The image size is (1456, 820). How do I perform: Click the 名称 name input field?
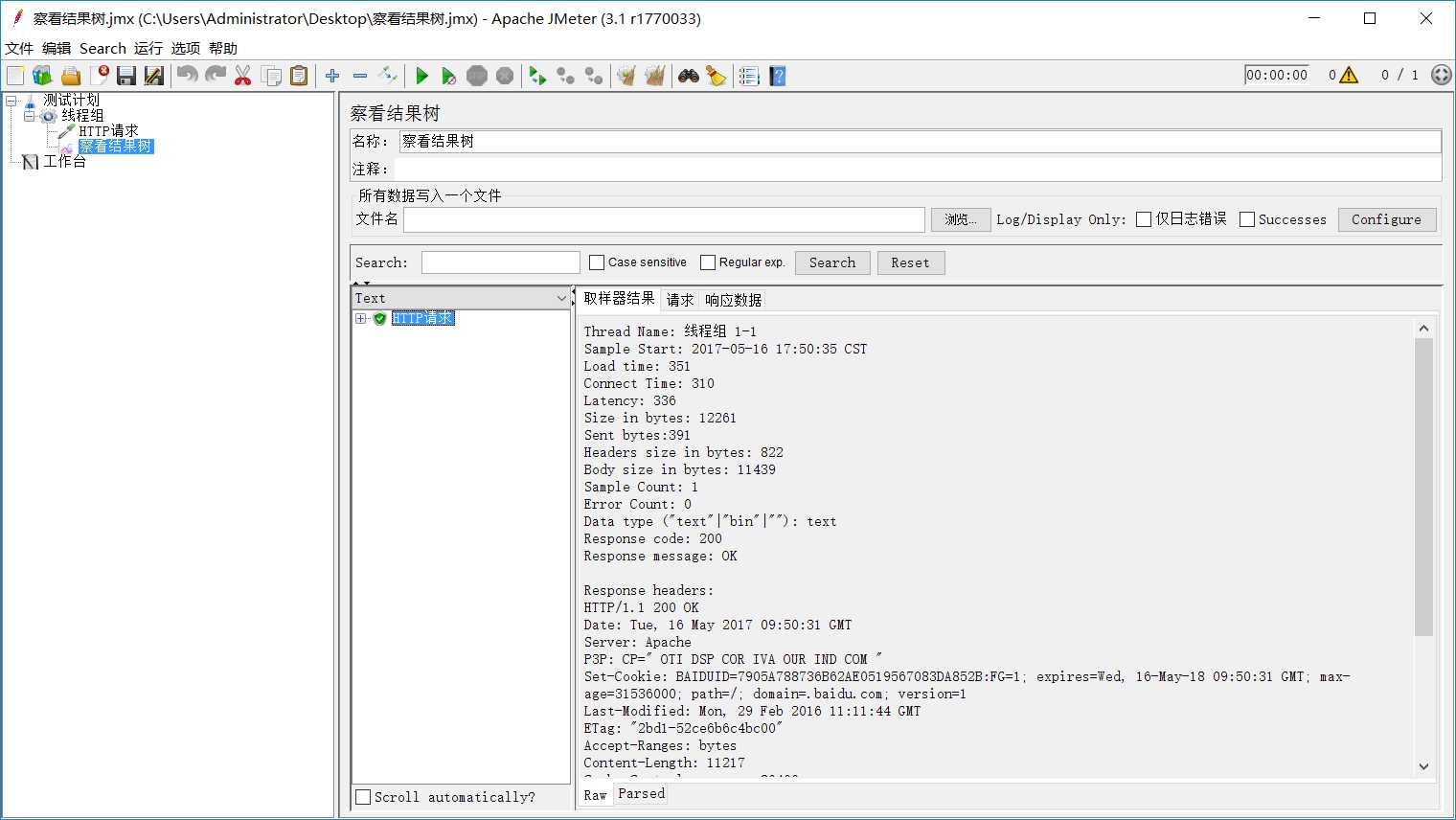pos(920,141)
